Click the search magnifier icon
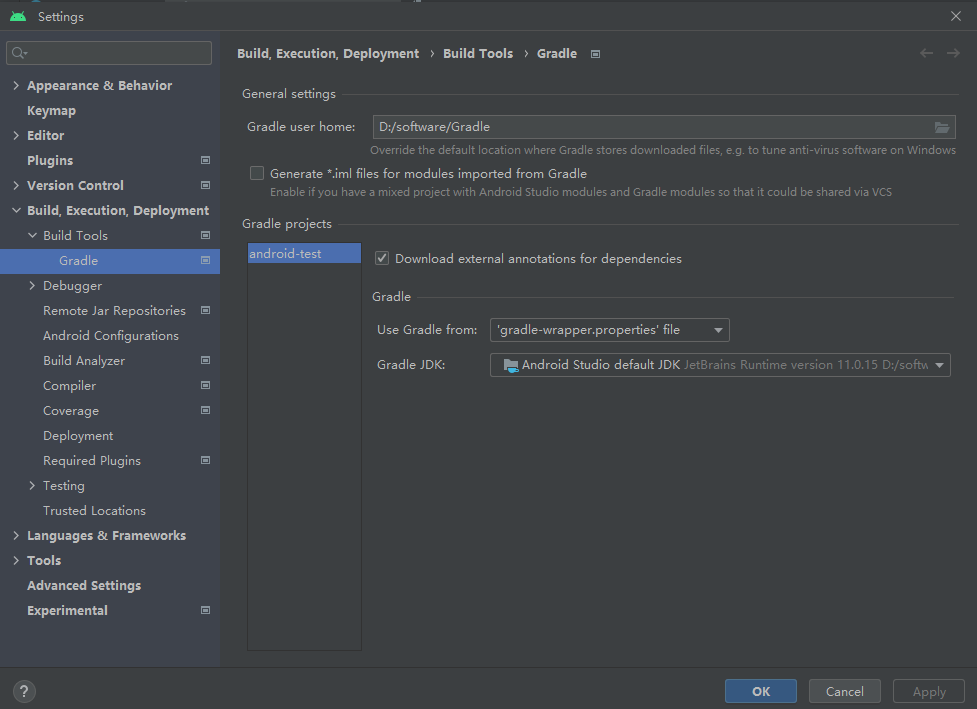The height and width of the screenshot is (709, 977). pos(19,53)
